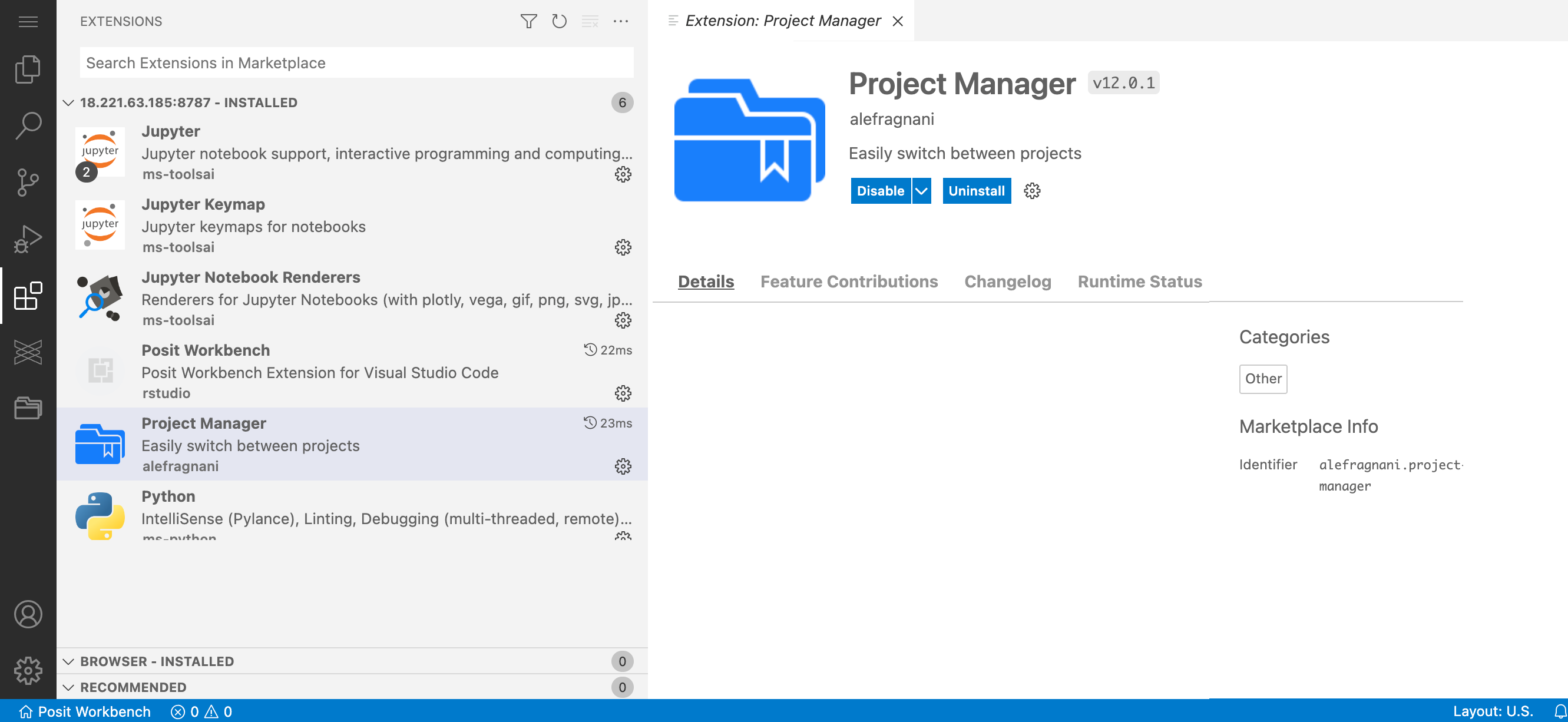Select the Extensions view icon

[28, 295]
